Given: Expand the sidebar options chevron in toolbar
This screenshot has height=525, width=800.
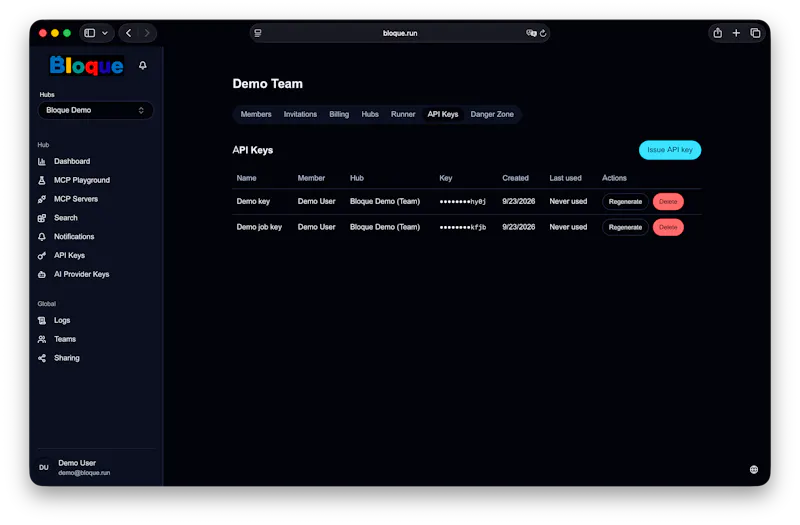Looking at the screenshot, I should pos(105,33).
